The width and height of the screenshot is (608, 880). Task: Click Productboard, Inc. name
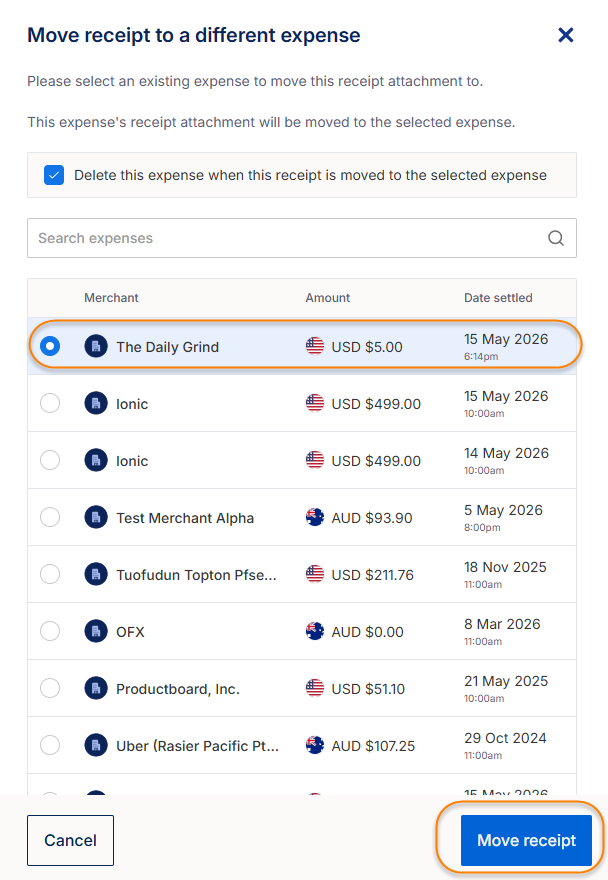tap(178, 689)
